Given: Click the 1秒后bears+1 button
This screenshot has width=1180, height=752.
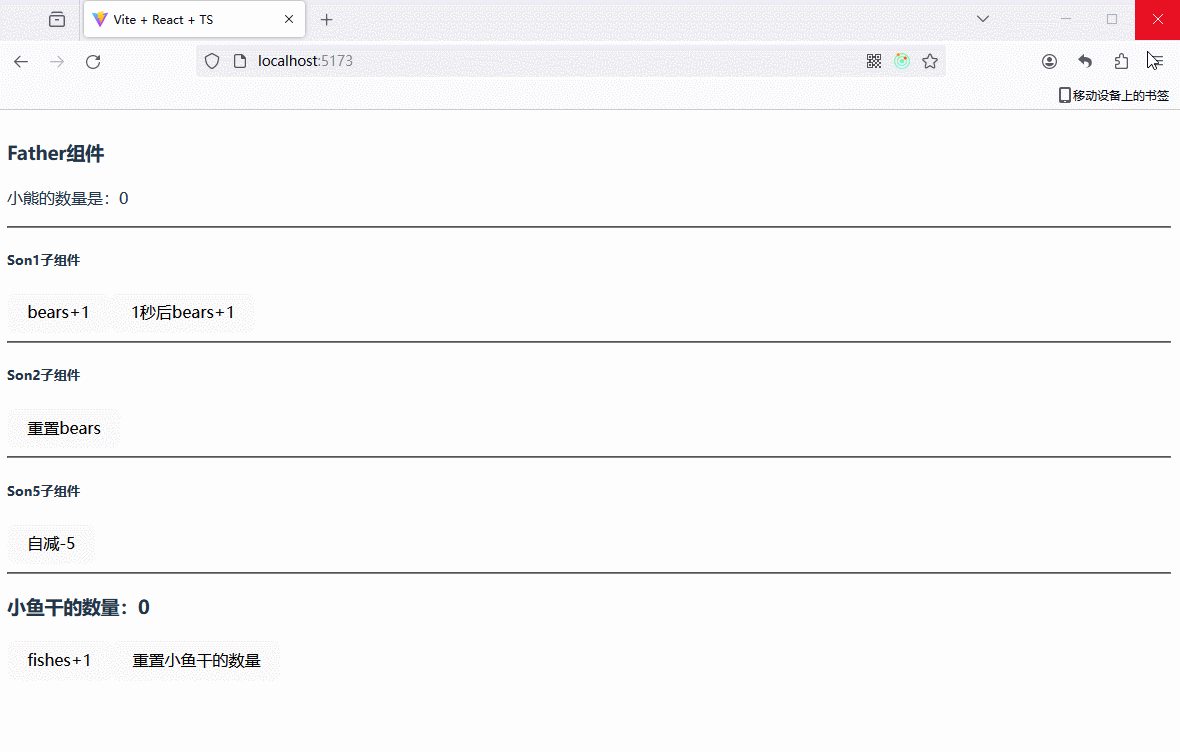Looking at the screenshot, I should (183, 313).
